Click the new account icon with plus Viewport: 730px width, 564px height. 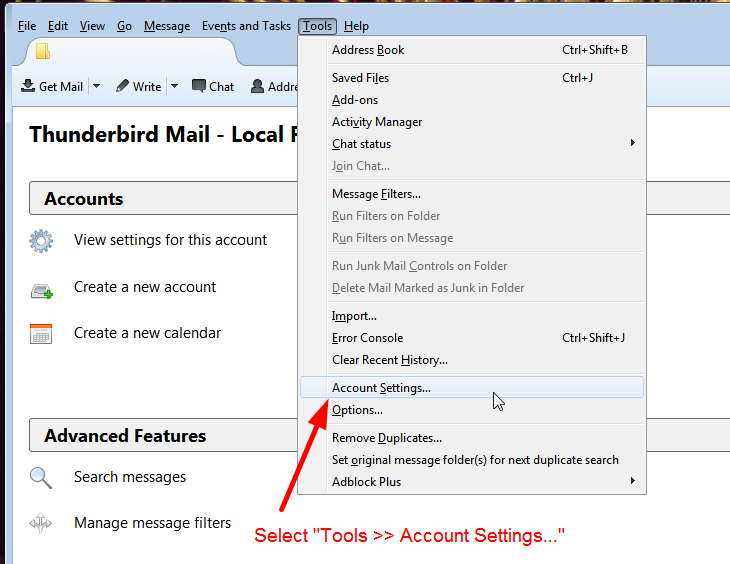41,292
